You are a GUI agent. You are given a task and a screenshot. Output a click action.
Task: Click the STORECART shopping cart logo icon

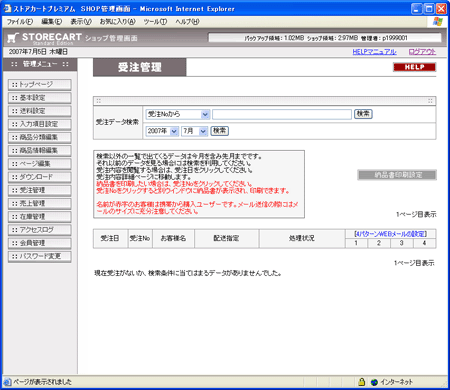pyautogui.click(x=12, y=38)
